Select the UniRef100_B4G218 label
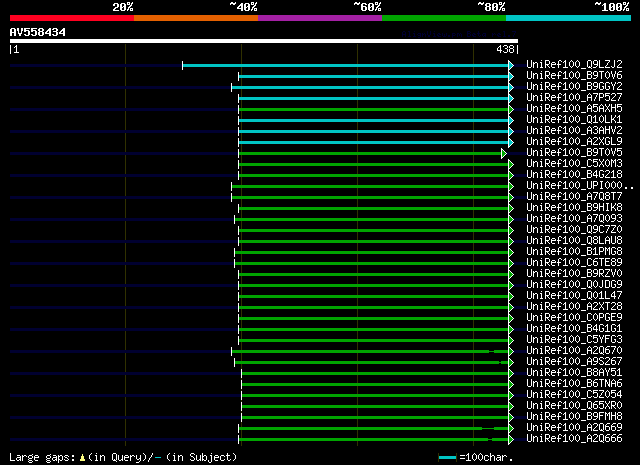640x465 pixels. click(574, 174)
